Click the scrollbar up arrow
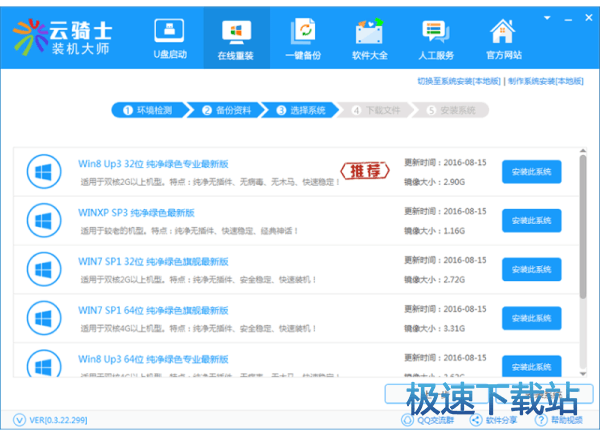 pos(583,150)
